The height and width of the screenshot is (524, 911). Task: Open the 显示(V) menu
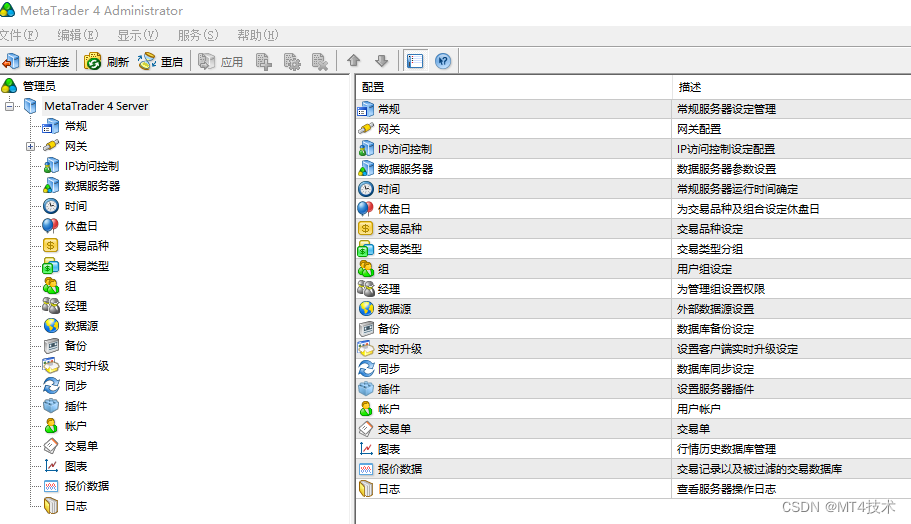point(138,35)
